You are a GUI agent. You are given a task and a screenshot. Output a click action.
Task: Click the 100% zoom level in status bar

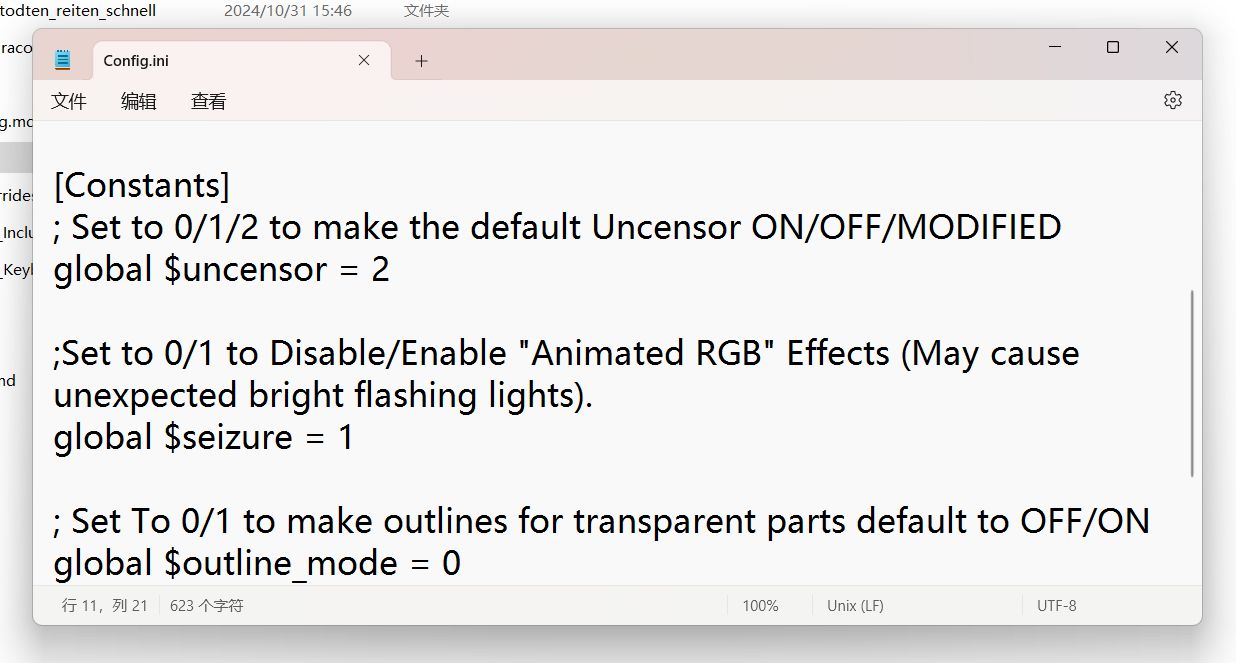pyautogui.click(x=760, y=605)
